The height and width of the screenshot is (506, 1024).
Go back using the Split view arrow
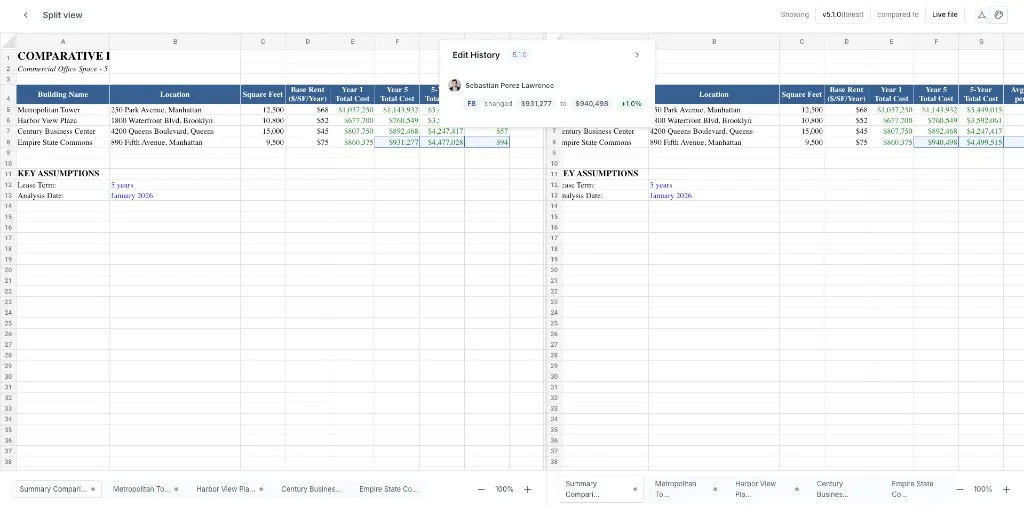(x=25, y=15)
